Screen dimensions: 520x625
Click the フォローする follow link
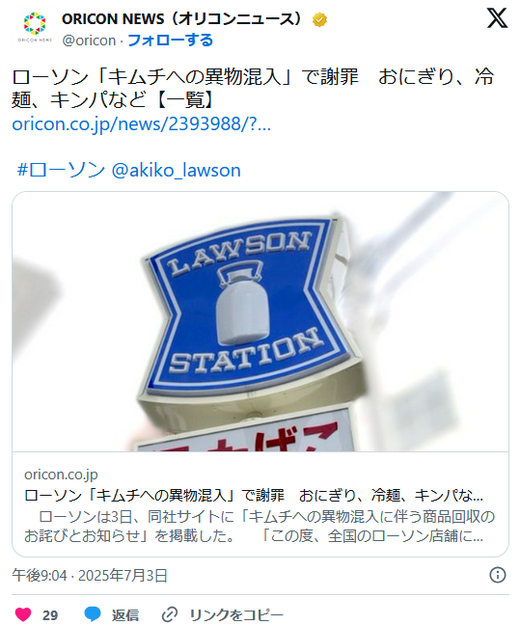coord(170,40)
